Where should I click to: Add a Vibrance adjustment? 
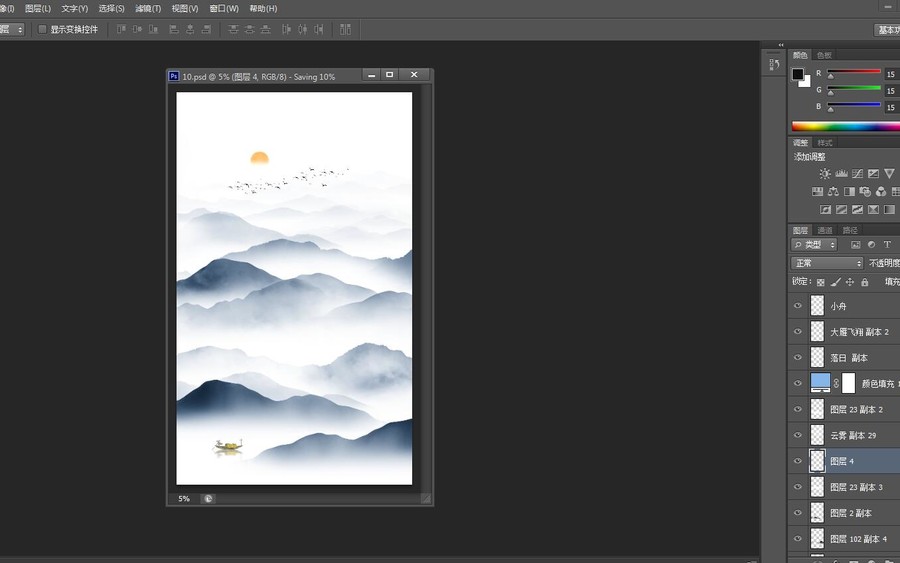[889, 173]
